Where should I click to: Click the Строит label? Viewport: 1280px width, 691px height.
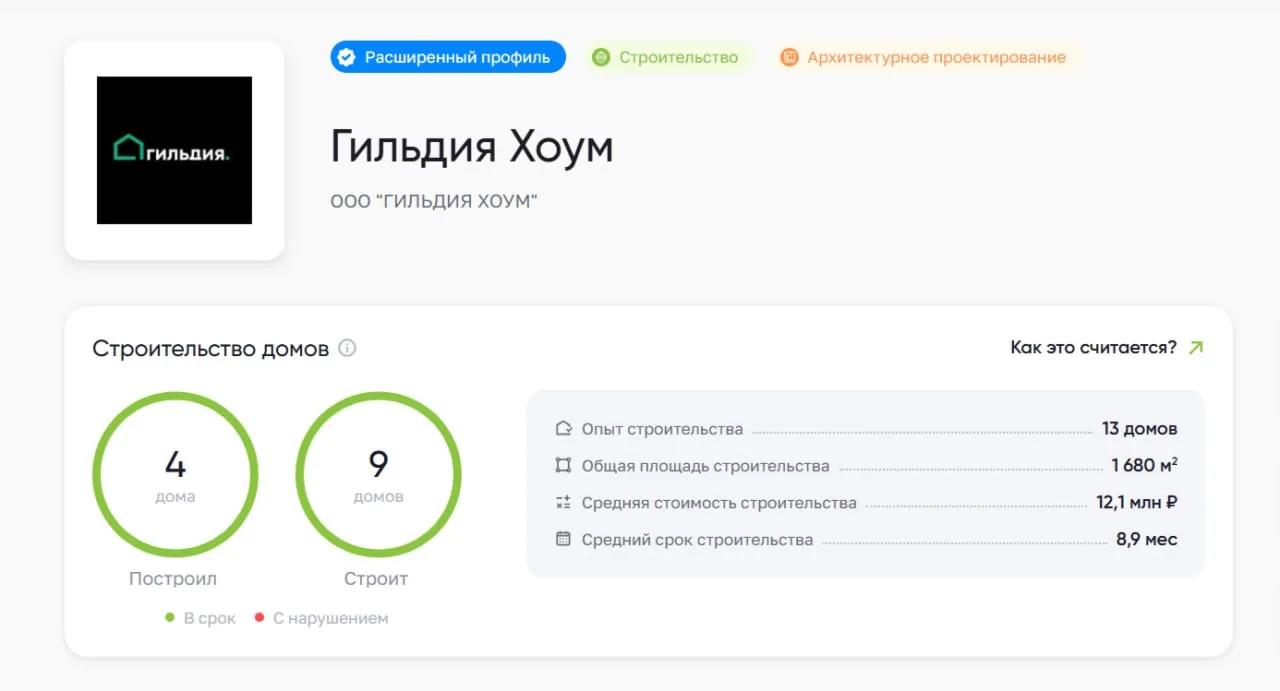376,579
